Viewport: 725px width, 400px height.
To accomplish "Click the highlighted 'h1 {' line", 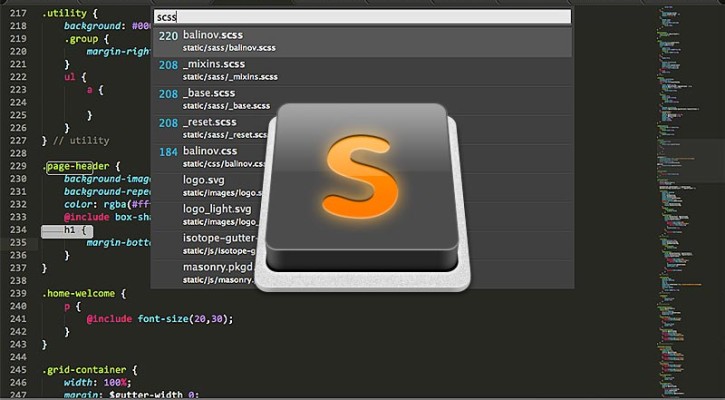I will click(67, 230).
